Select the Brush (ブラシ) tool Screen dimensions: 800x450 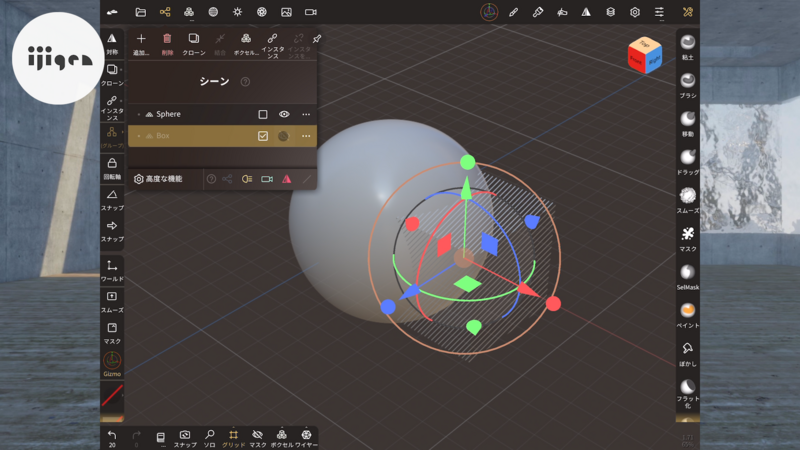tap(688, 85)
